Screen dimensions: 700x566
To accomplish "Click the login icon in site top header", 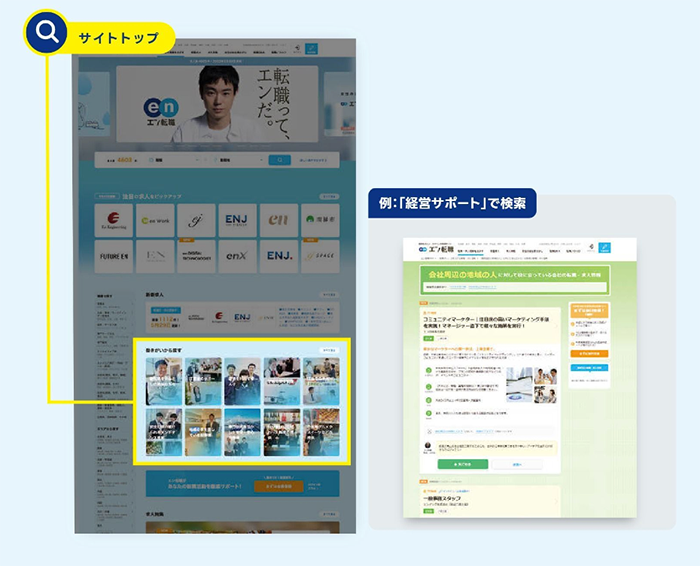I will point(297,49).
